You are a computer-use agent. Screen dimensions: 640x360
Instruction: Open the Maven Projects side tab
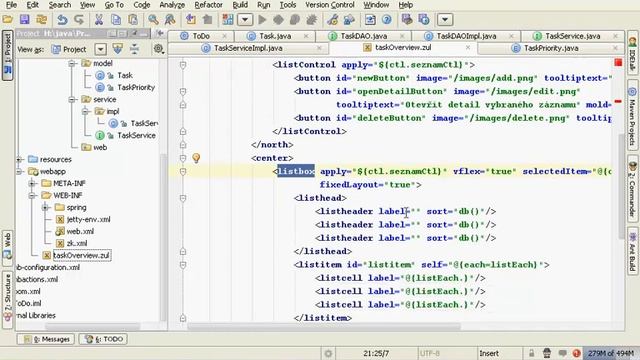coord(632,116)
